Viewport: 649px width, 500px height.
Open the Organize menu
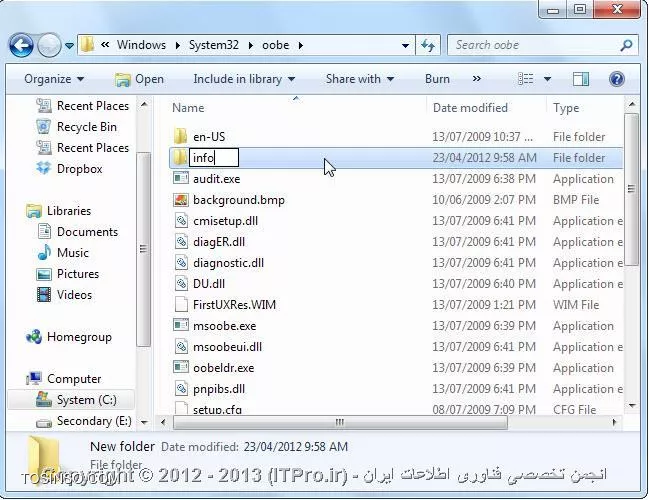(x=54, y=79)
